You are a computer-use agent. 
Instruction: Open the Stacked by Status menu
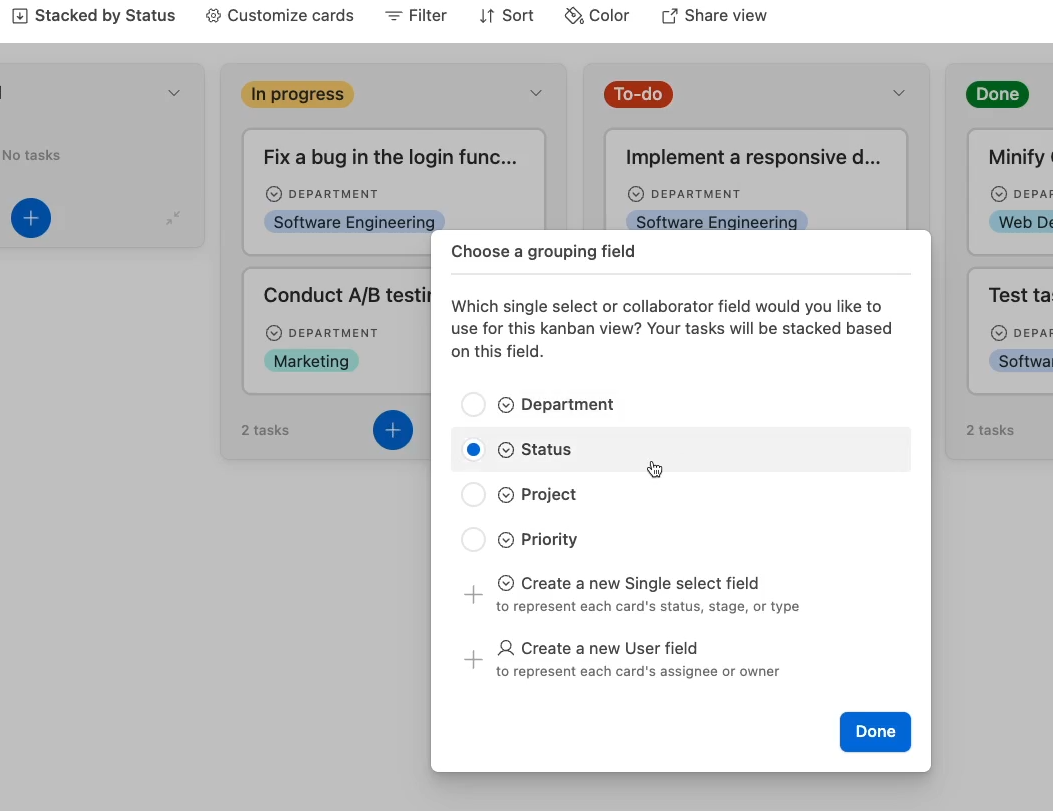click(93, 15)
